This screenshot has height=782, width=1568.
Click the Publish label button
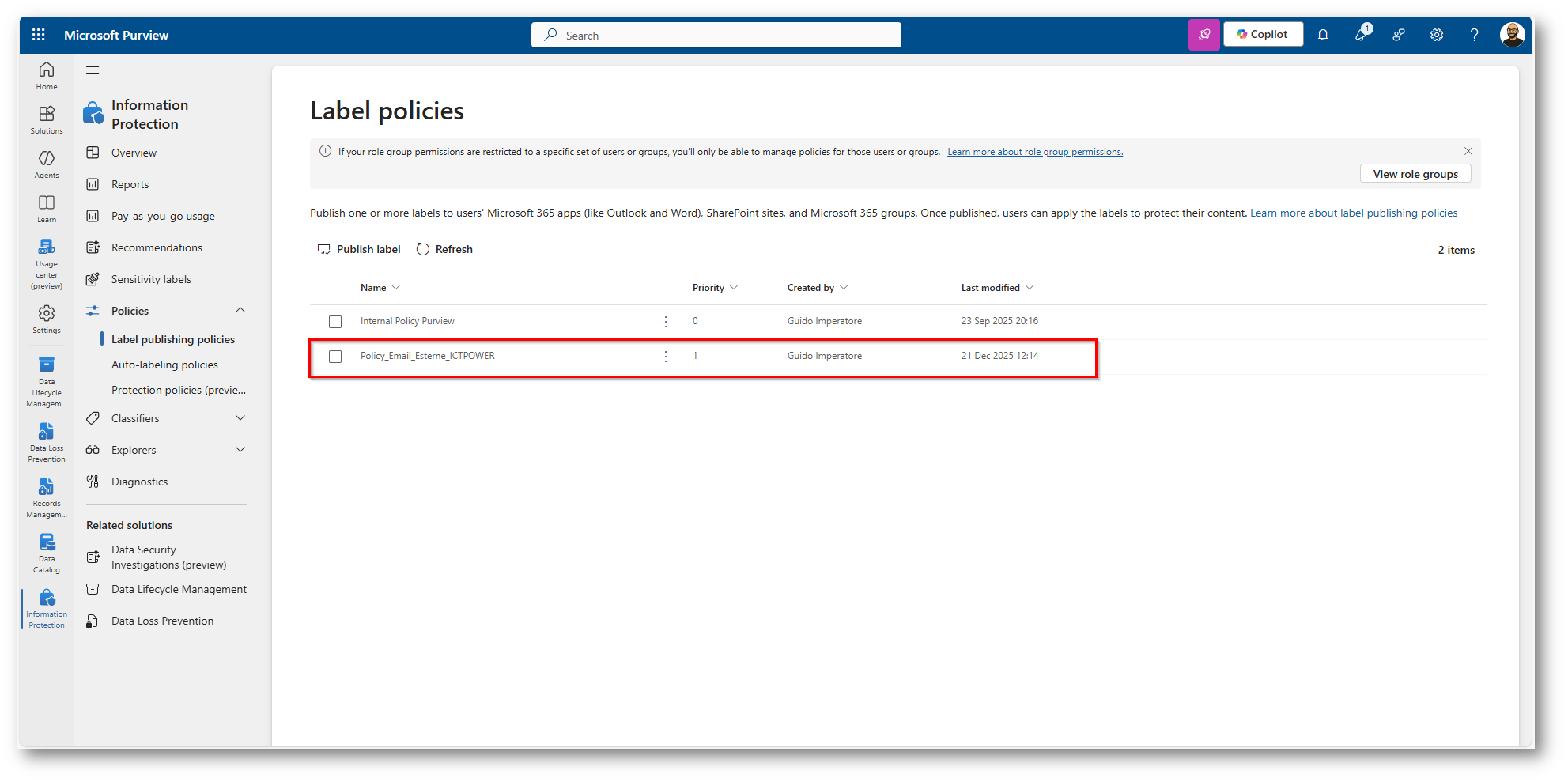click(x=359, y=249)
